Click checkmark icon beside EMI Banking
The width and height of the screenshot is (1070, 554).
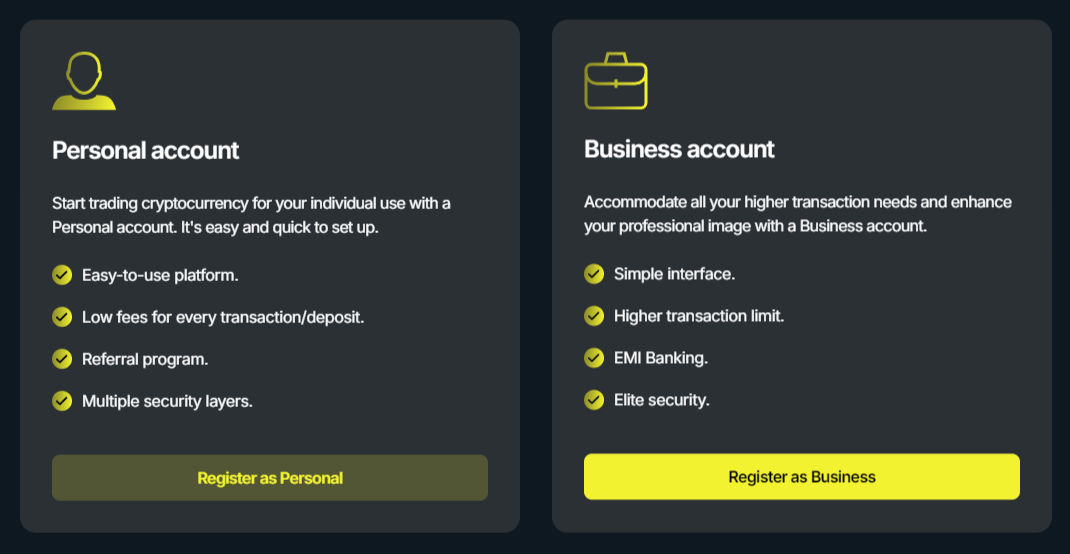594,358
